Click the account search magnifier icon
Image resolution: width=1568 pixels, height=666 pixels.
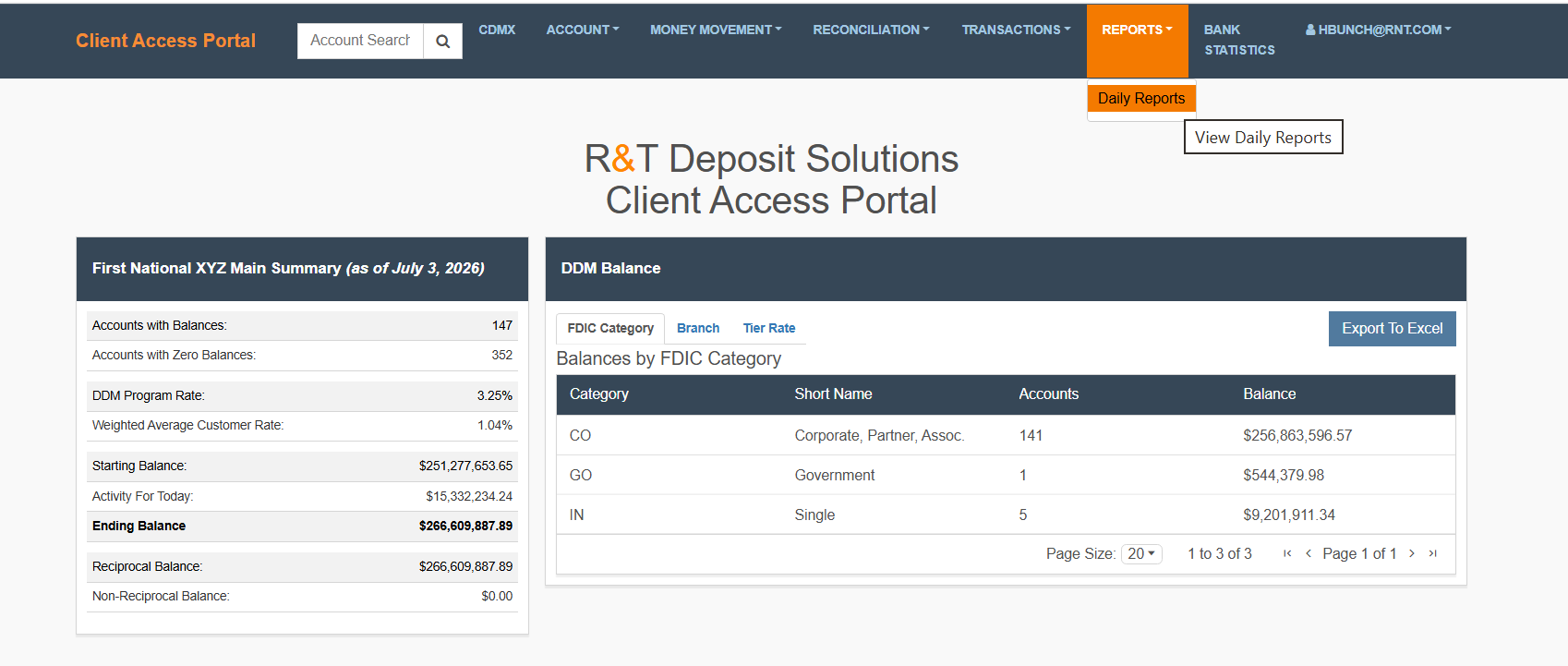point(443,41)
